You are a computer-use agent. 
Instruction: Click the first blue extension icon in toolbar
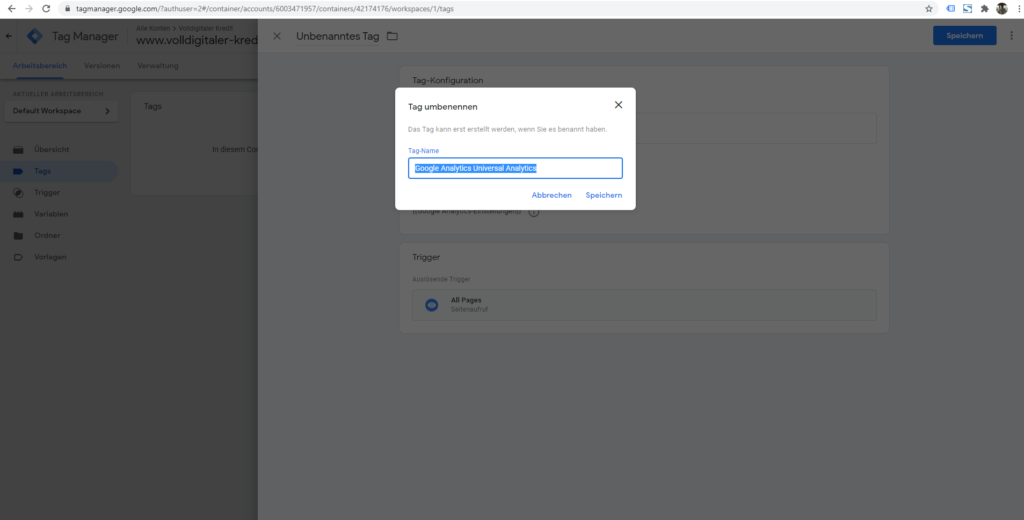(x=951, y=8)
